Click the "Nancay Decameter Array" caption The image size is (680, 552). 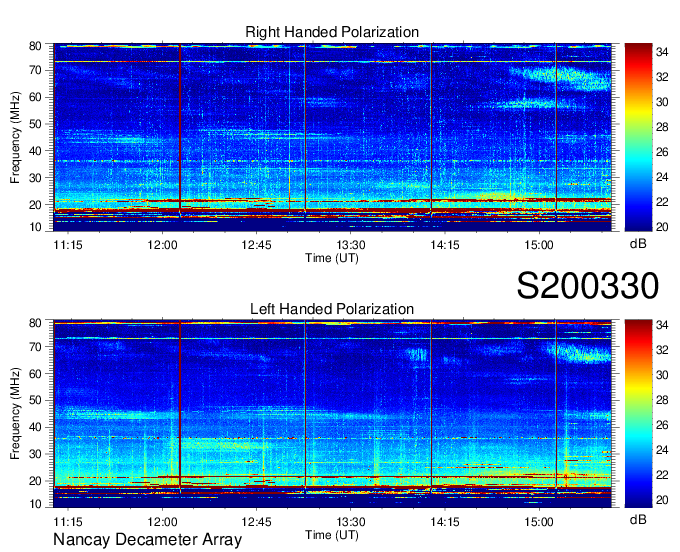tap(147, 540)
